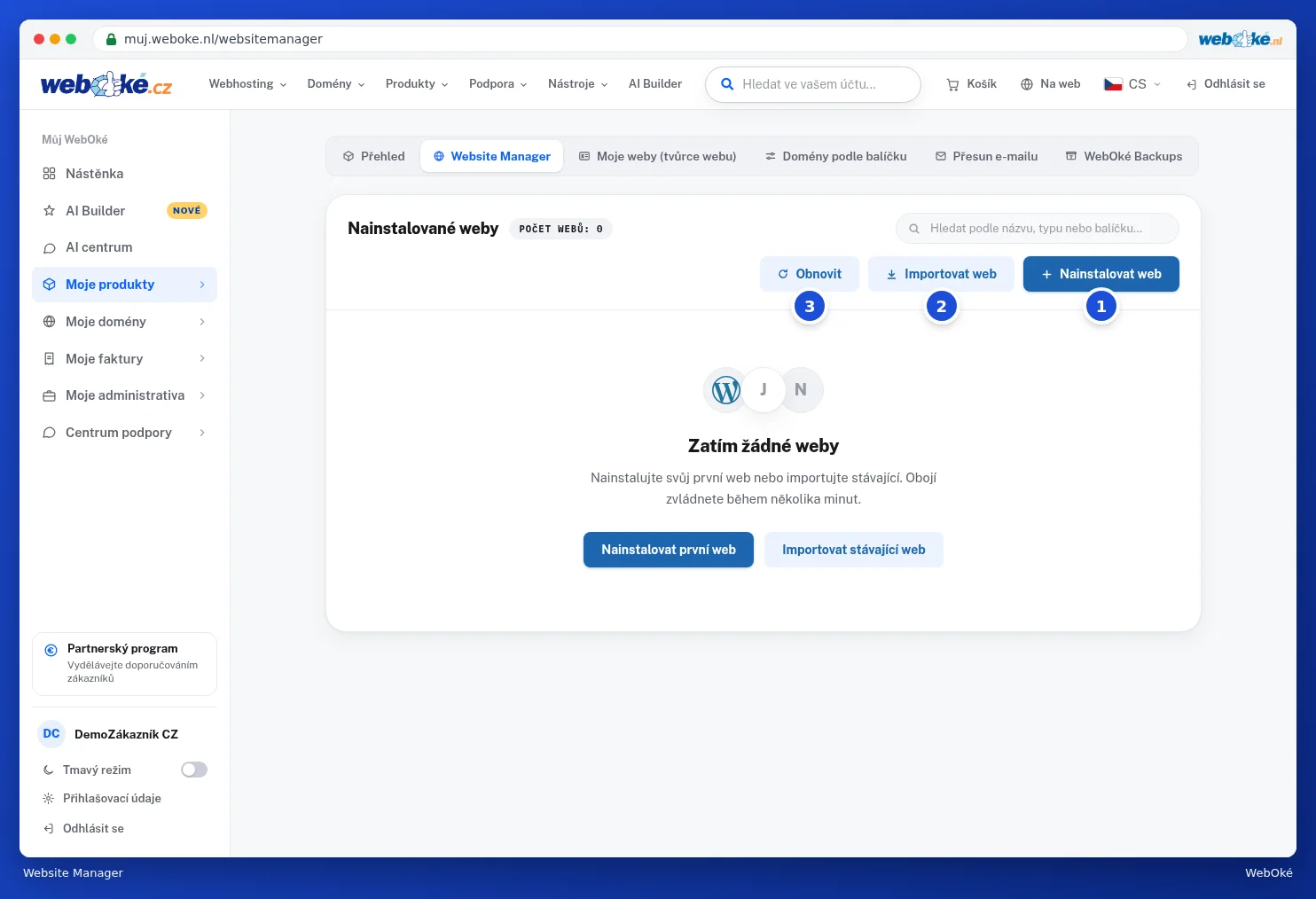Click the DC user avatar
This screenshot has height=899, width=1316.
click(x=51, y=734)
